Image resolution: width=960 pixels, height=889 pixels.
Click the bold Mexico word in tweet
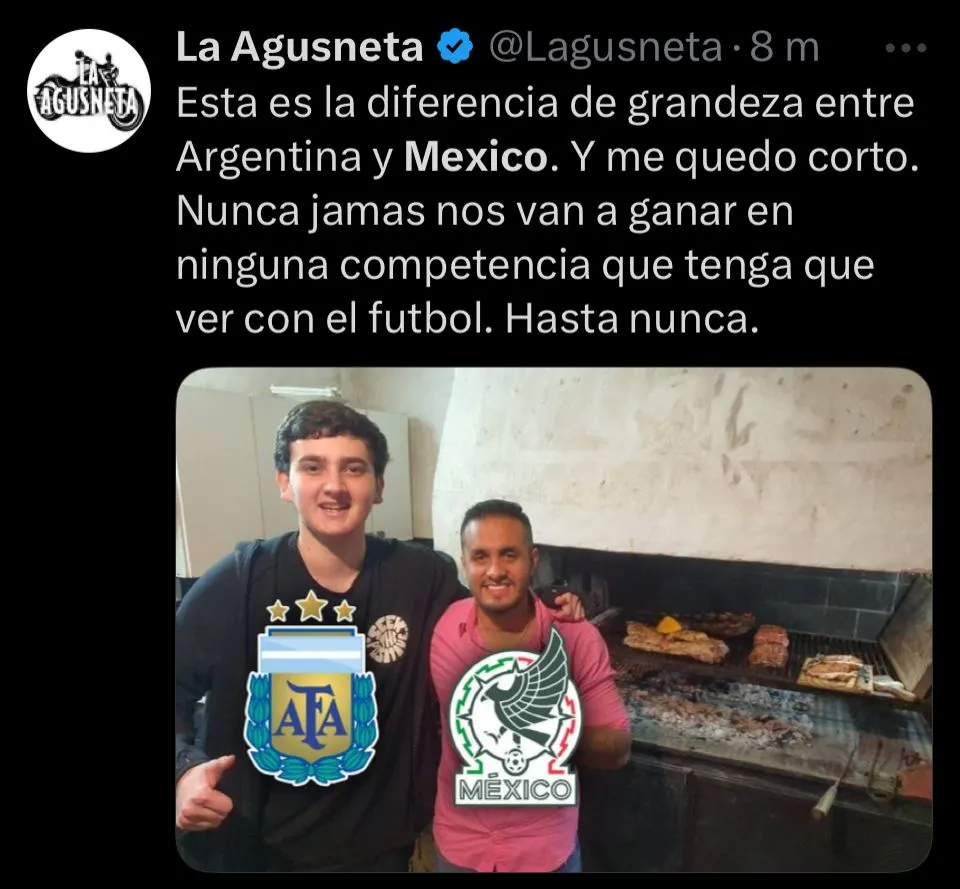(x=476, y=157)
